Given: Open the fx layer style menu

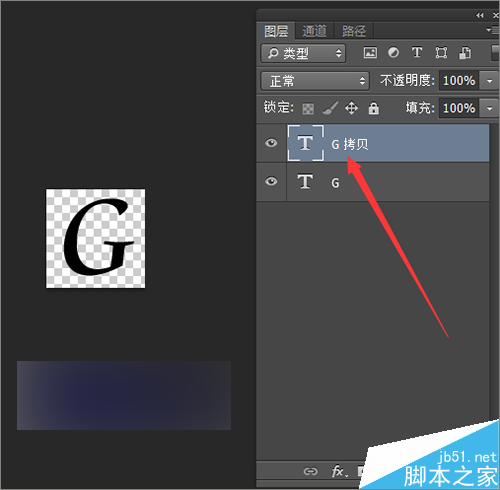Looking at the screenshot, I should [x=339, y=471].
